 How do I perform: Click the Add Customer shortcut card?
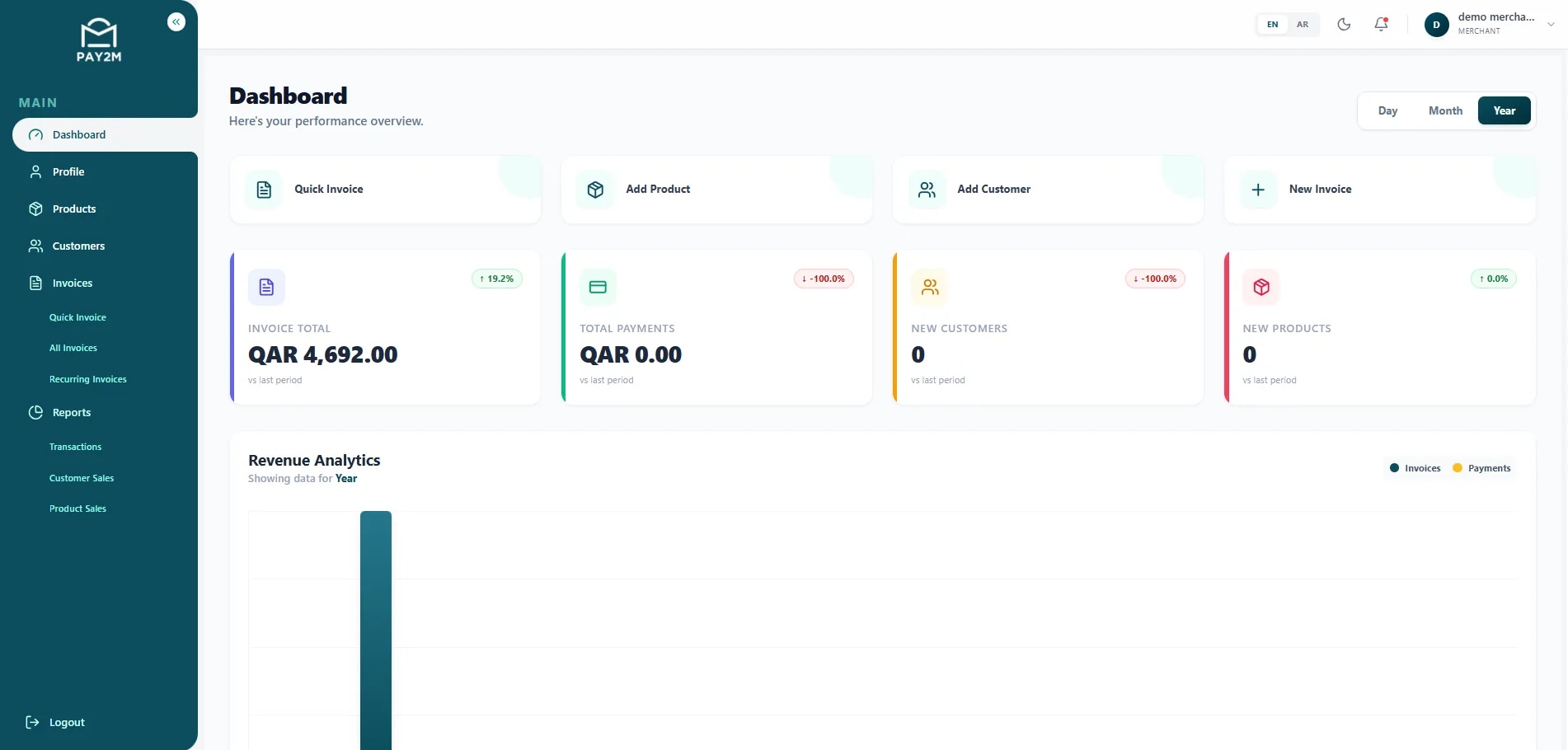point(1049,190)
